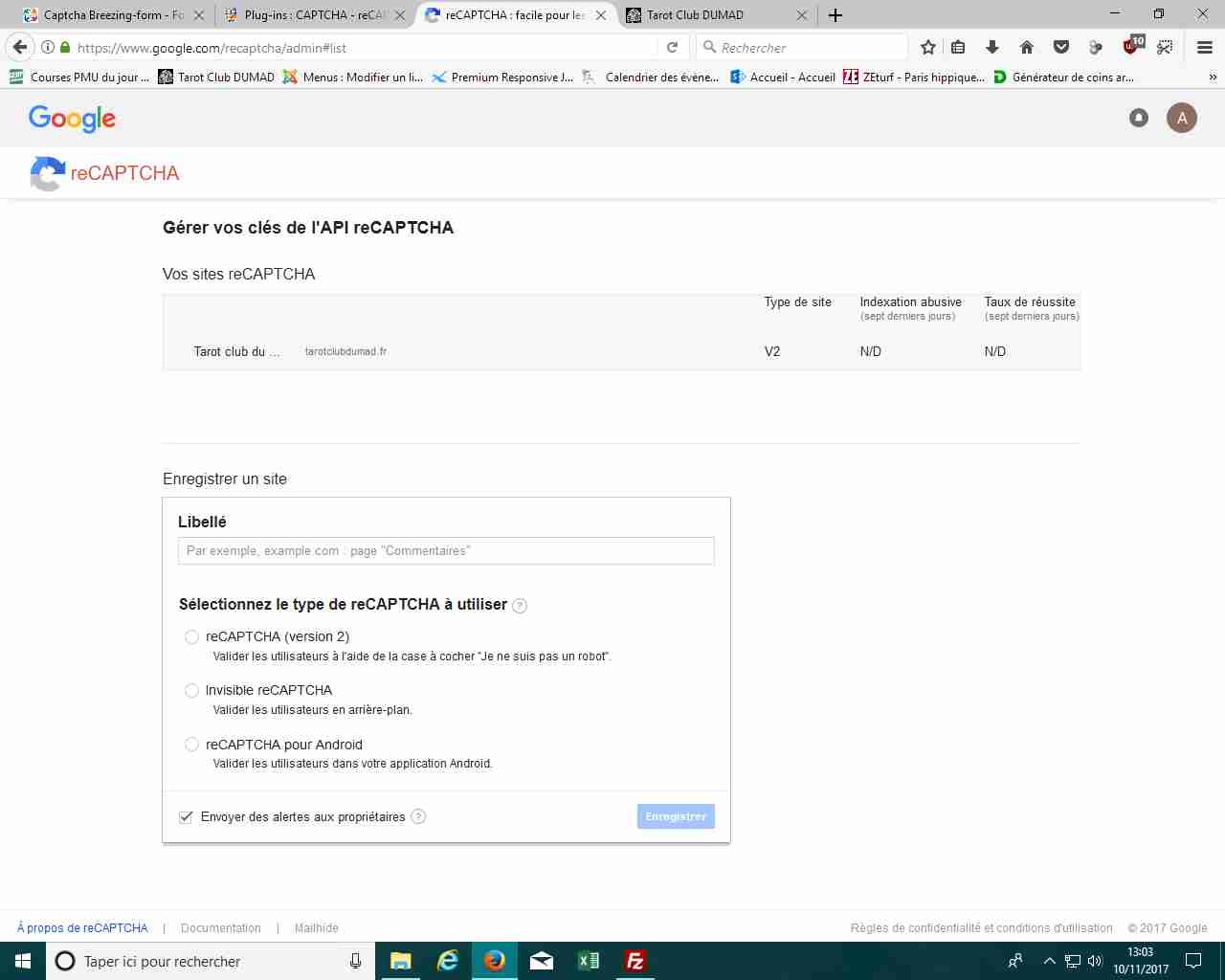Viewport: 1225px width, 980px height.
Task: Open Tarot Club DUMAD bookmark
Action: click(x=216, y=78)
